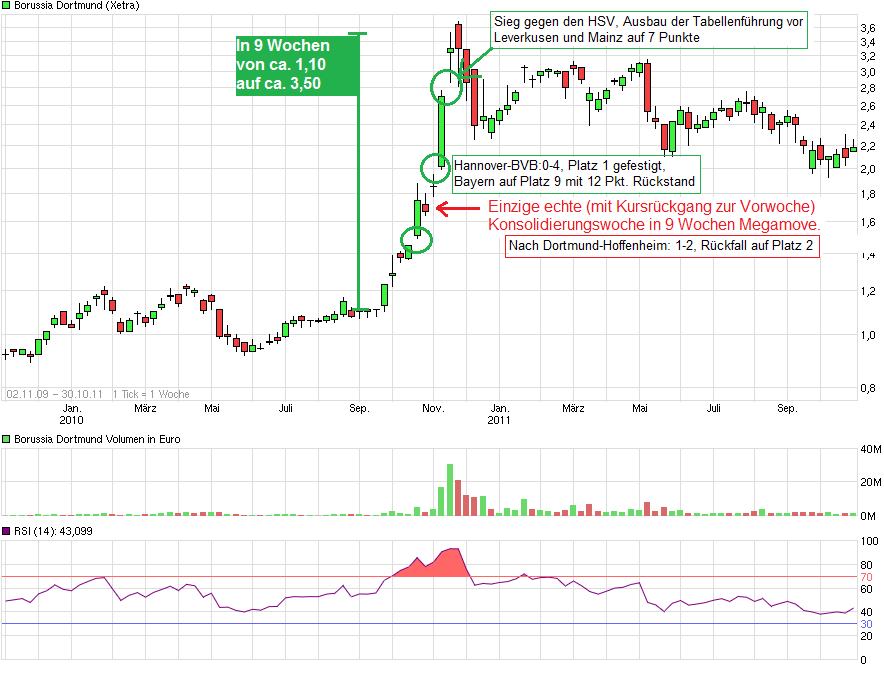Image resolution: width=884 pixels, height=676 pixels.
Task: Click the '40M' volume axis value
Action: click(870, 449)
